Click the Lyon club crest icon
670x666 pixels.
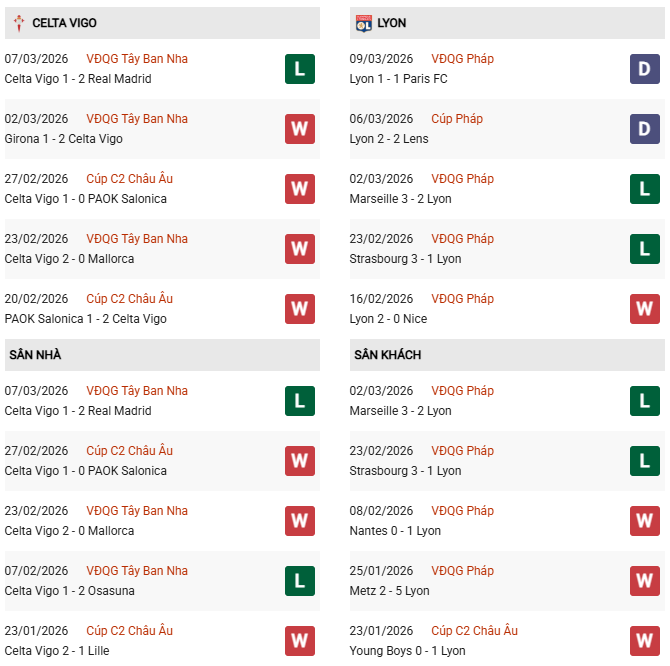click(x=364, y=23)
